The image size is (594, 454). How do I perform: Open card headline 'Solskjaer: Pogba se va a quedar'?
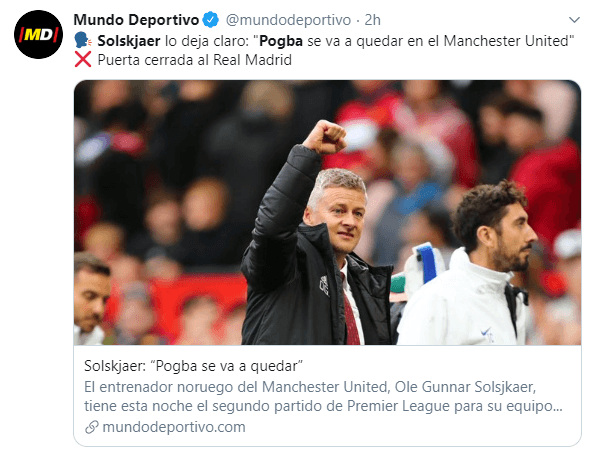point(193,366)
